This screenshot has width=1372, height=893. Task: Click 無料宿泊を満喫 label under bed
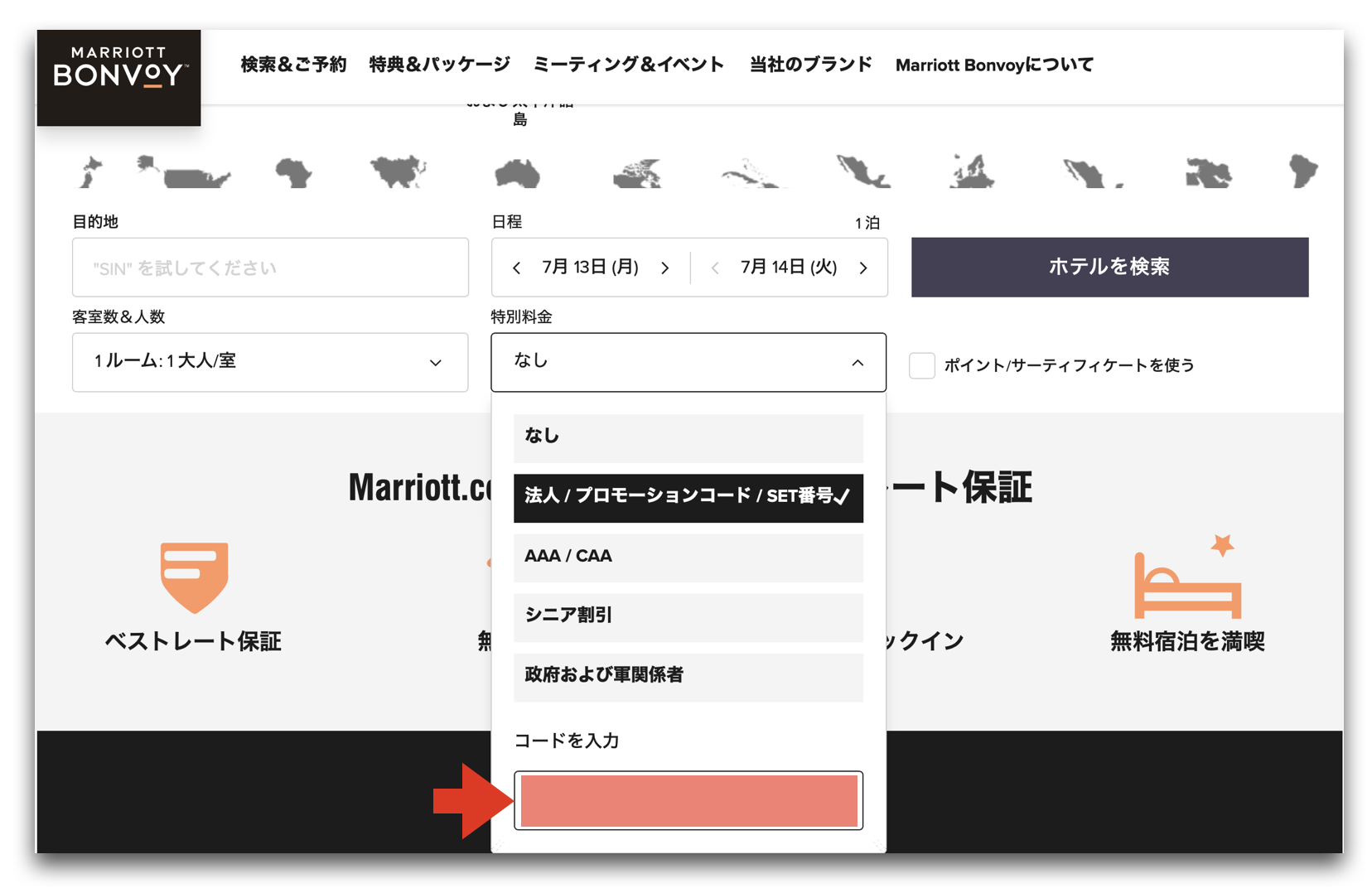coord(1187,642)
